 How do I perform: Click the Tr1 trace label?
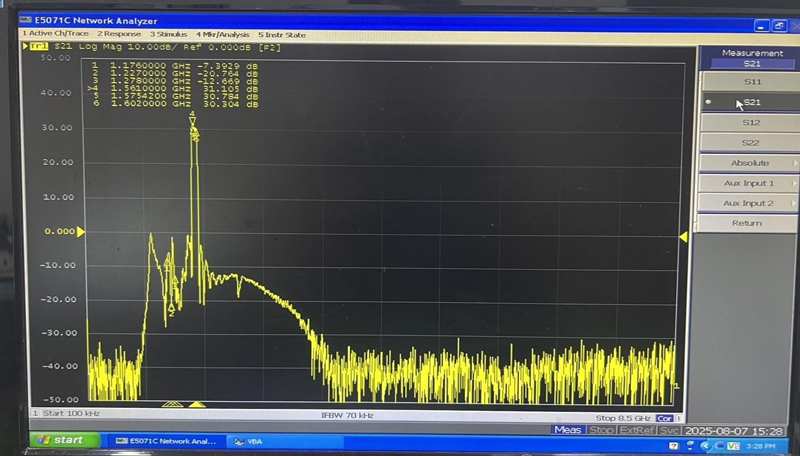coord(38,46)
